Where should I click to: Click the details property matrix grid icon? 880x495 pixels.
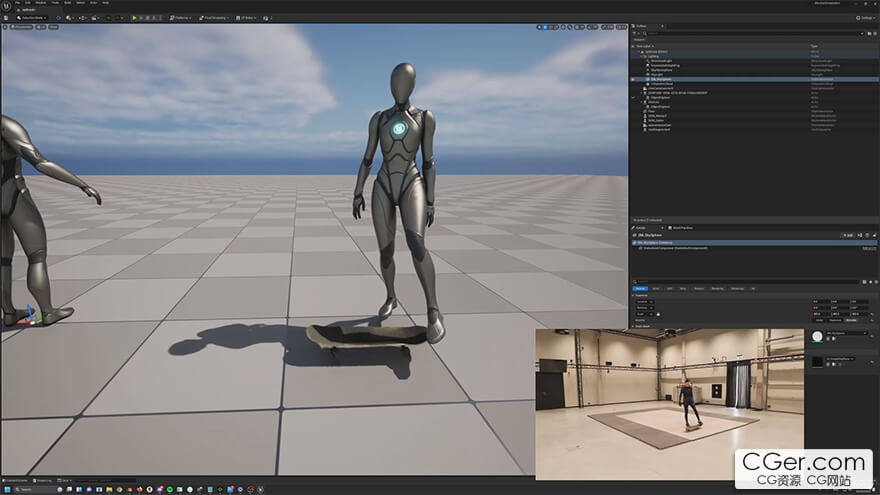(864, 282)
